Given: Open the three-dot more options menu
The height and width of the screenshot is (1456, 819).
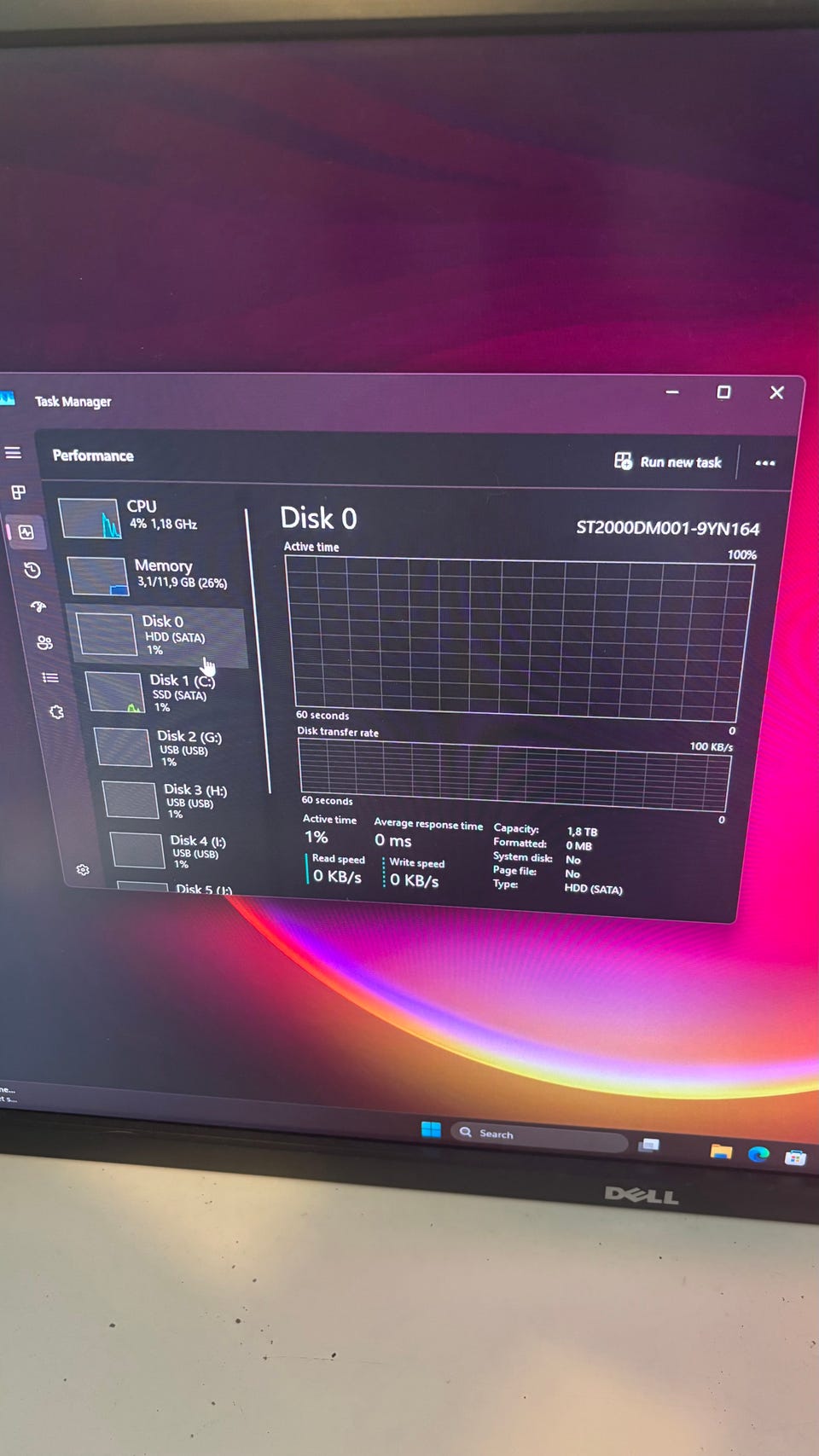Looking at the screenshot, I should 765,463.
